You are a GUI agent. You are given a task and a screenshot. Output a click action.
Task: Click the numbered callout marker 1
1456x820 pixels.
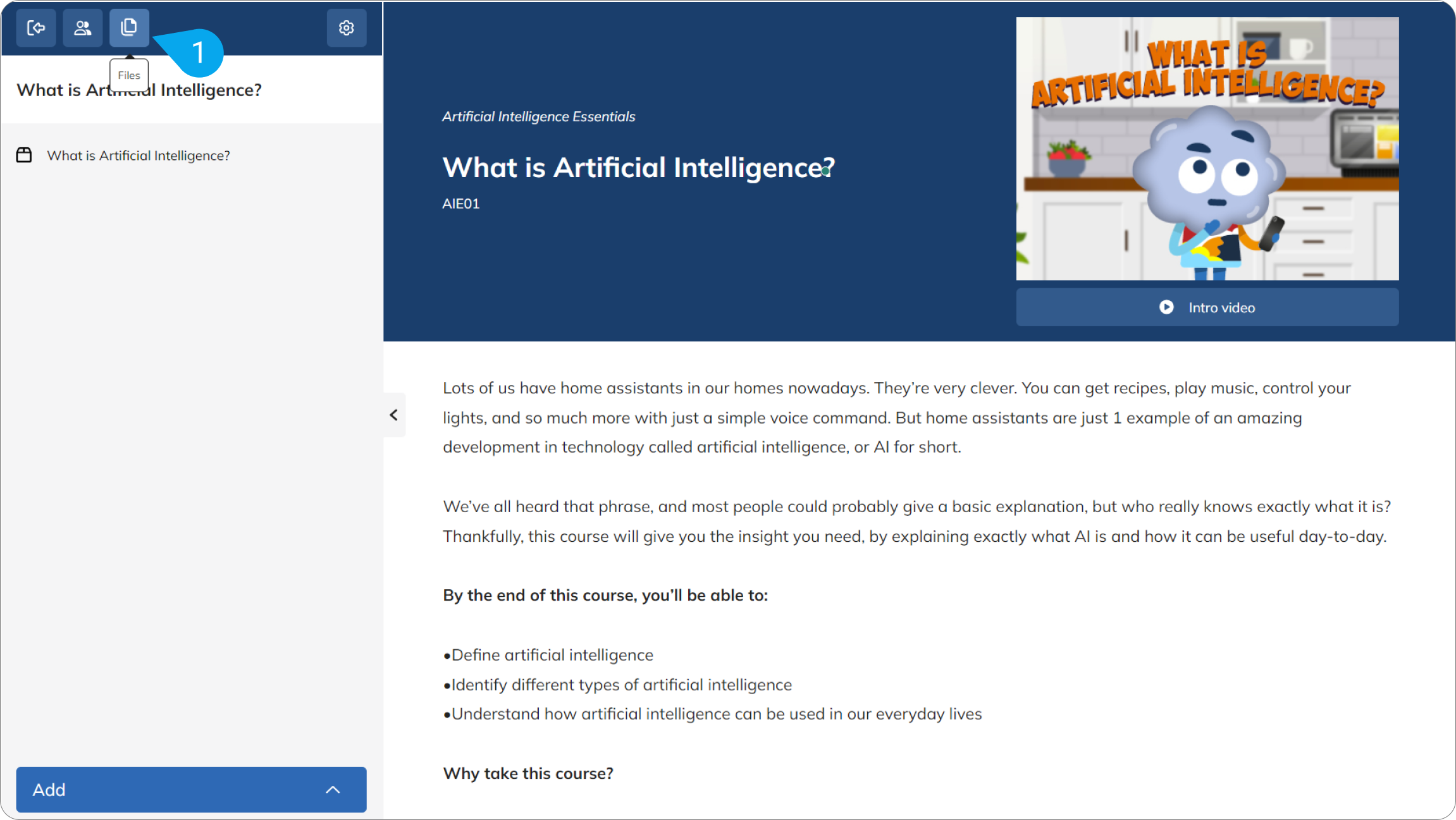point(199,52)
